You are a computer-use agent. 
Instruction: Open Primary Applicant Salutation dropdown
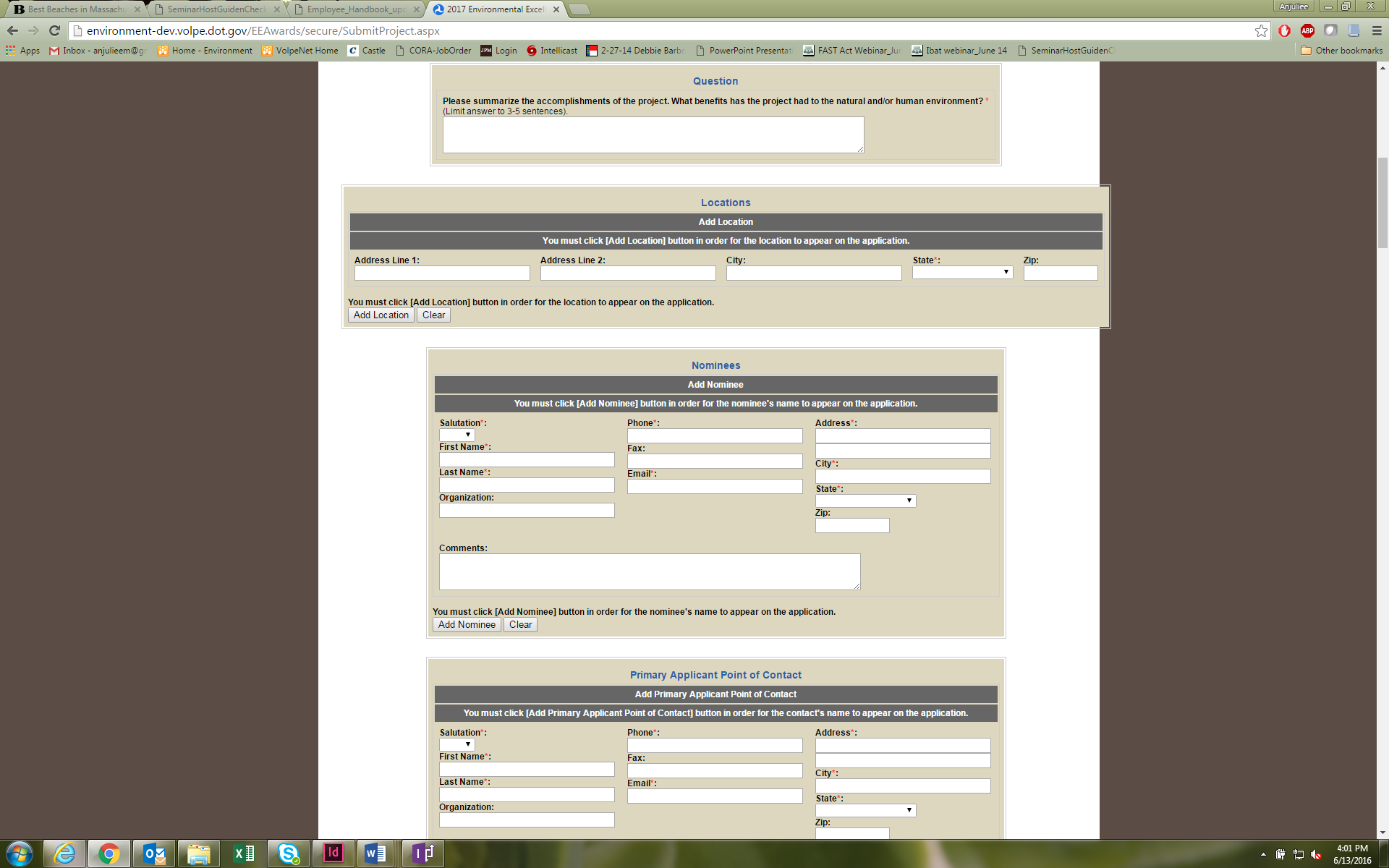[456, 744]
